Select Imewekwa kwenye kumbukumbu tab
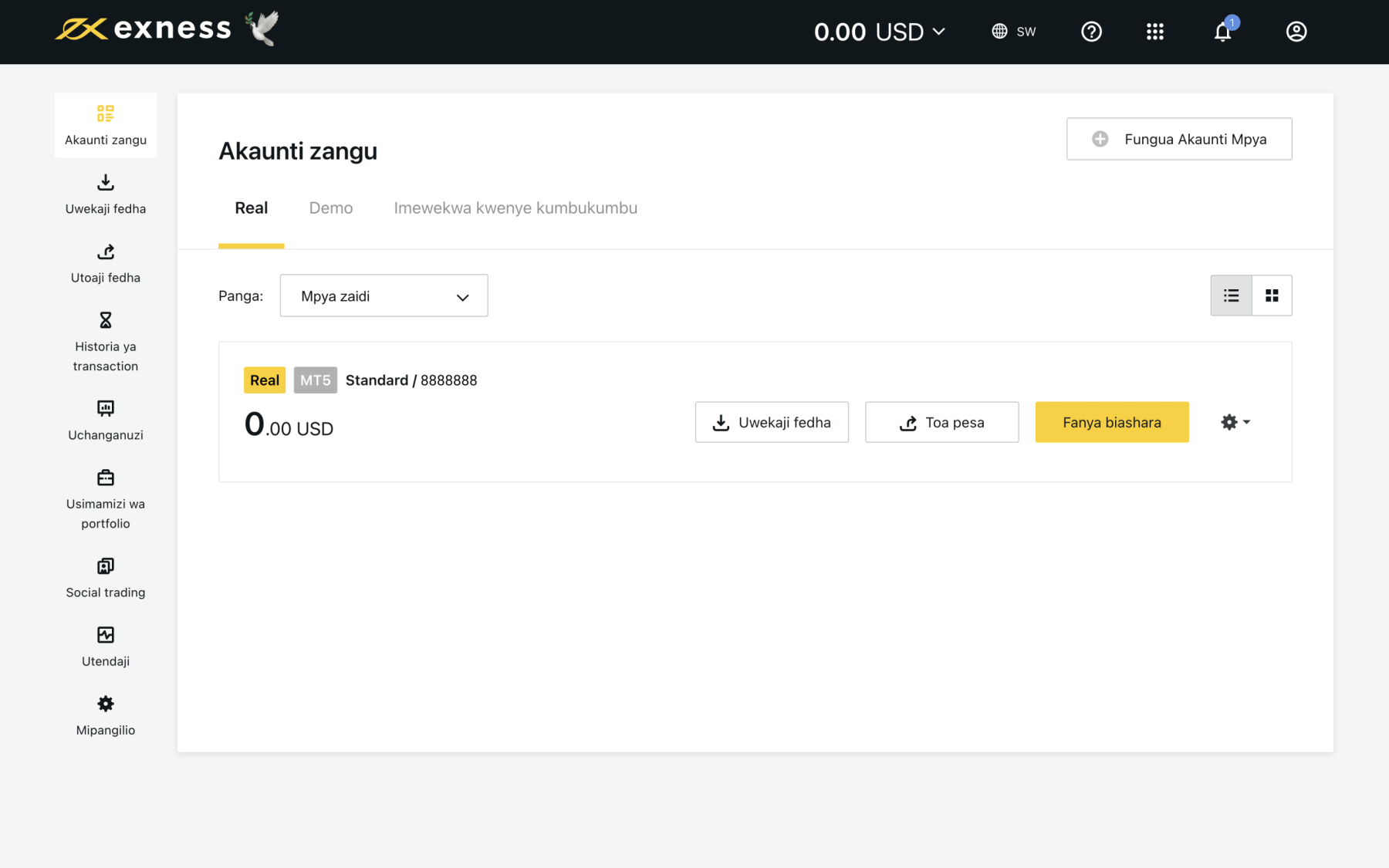This screenshot has height=868, width=1389. tap(515, 208)
